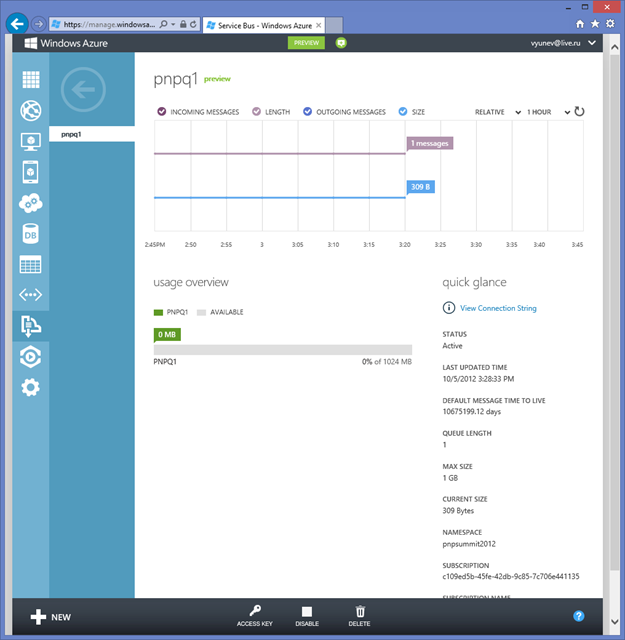Click the ACCESS KEY key icon
The image size is (625, 640).
tap(255, 616)
